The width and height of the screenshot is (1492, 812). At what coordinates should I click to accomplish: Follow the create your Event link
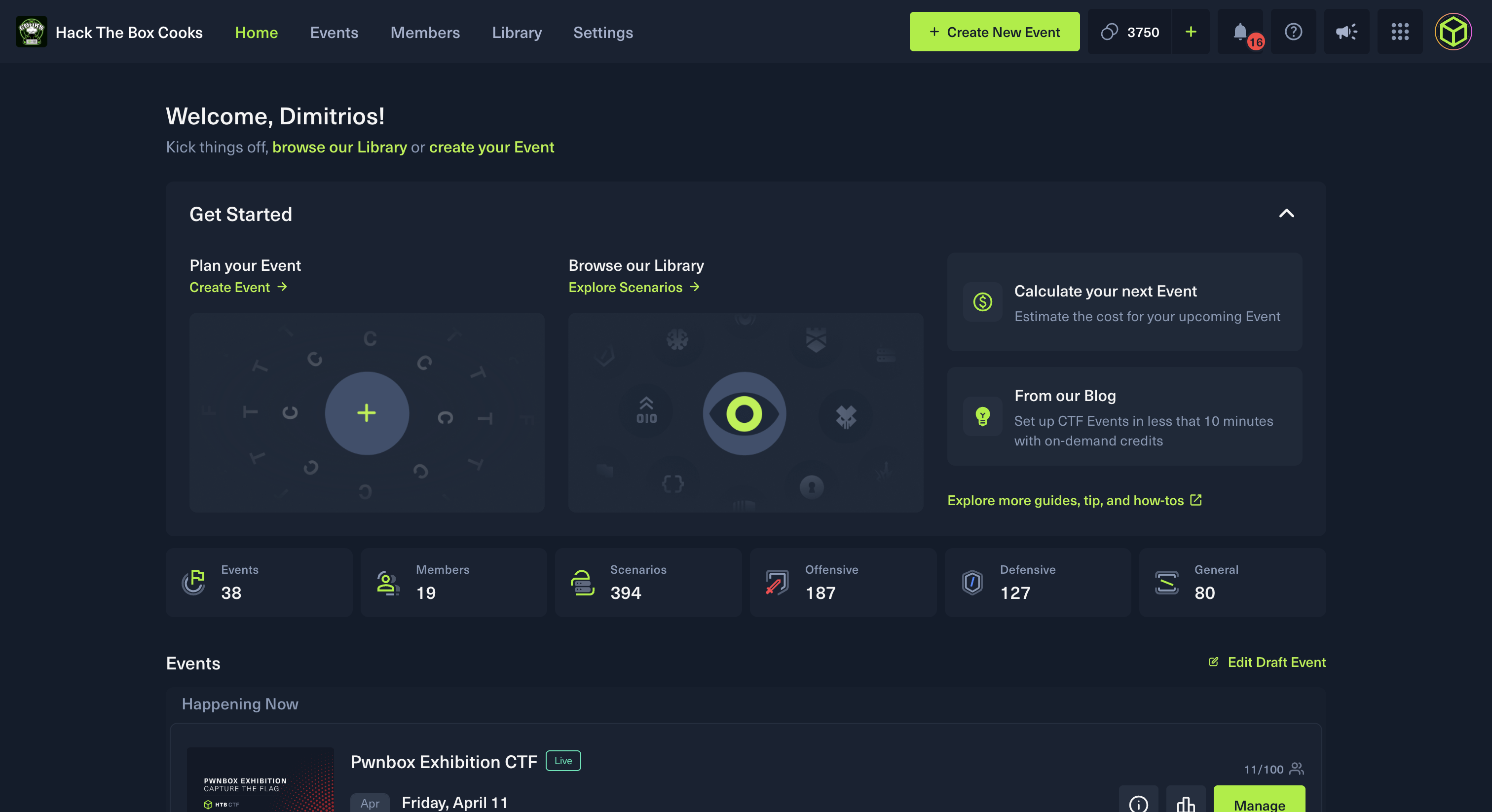pos(492,147)
